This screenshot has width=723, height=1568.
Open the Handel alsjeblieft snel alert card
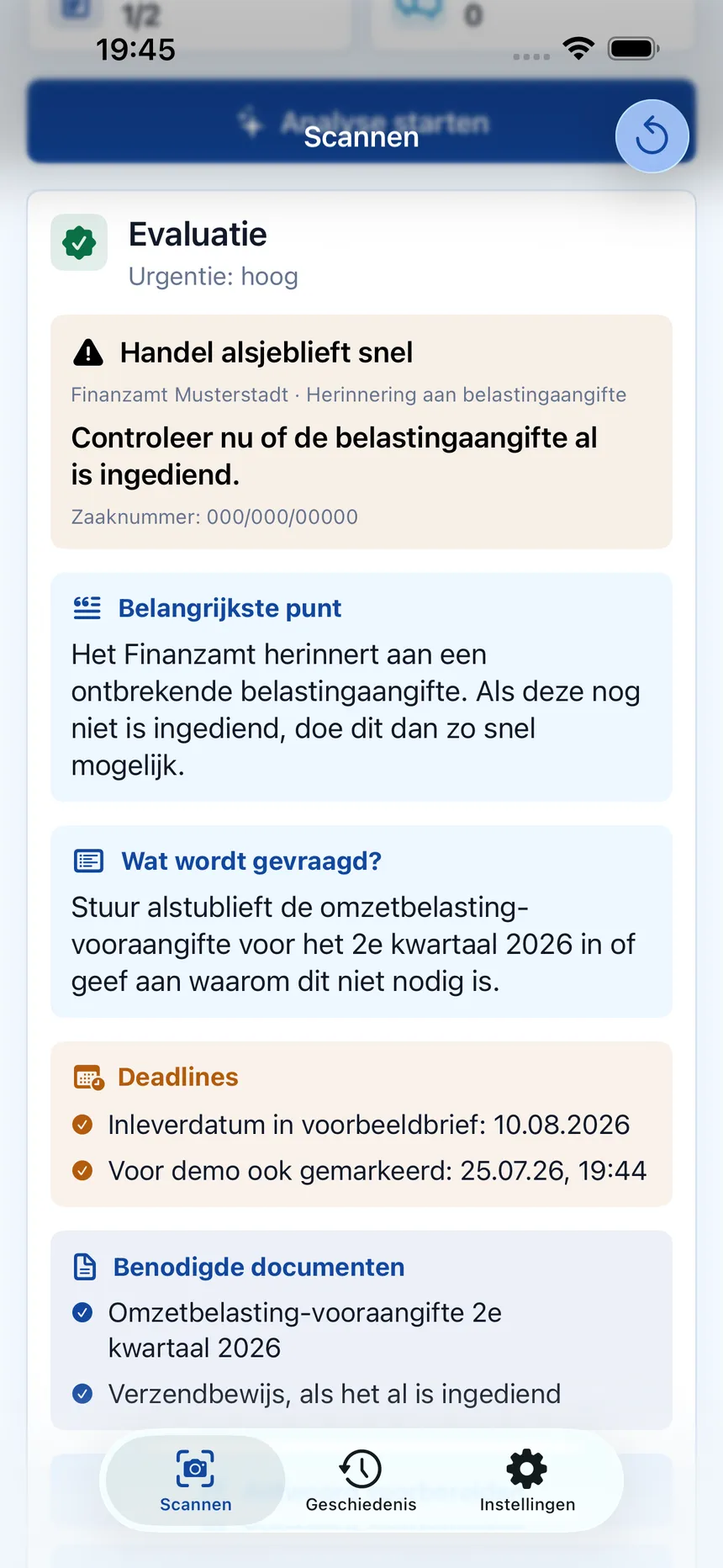point(361,432)
